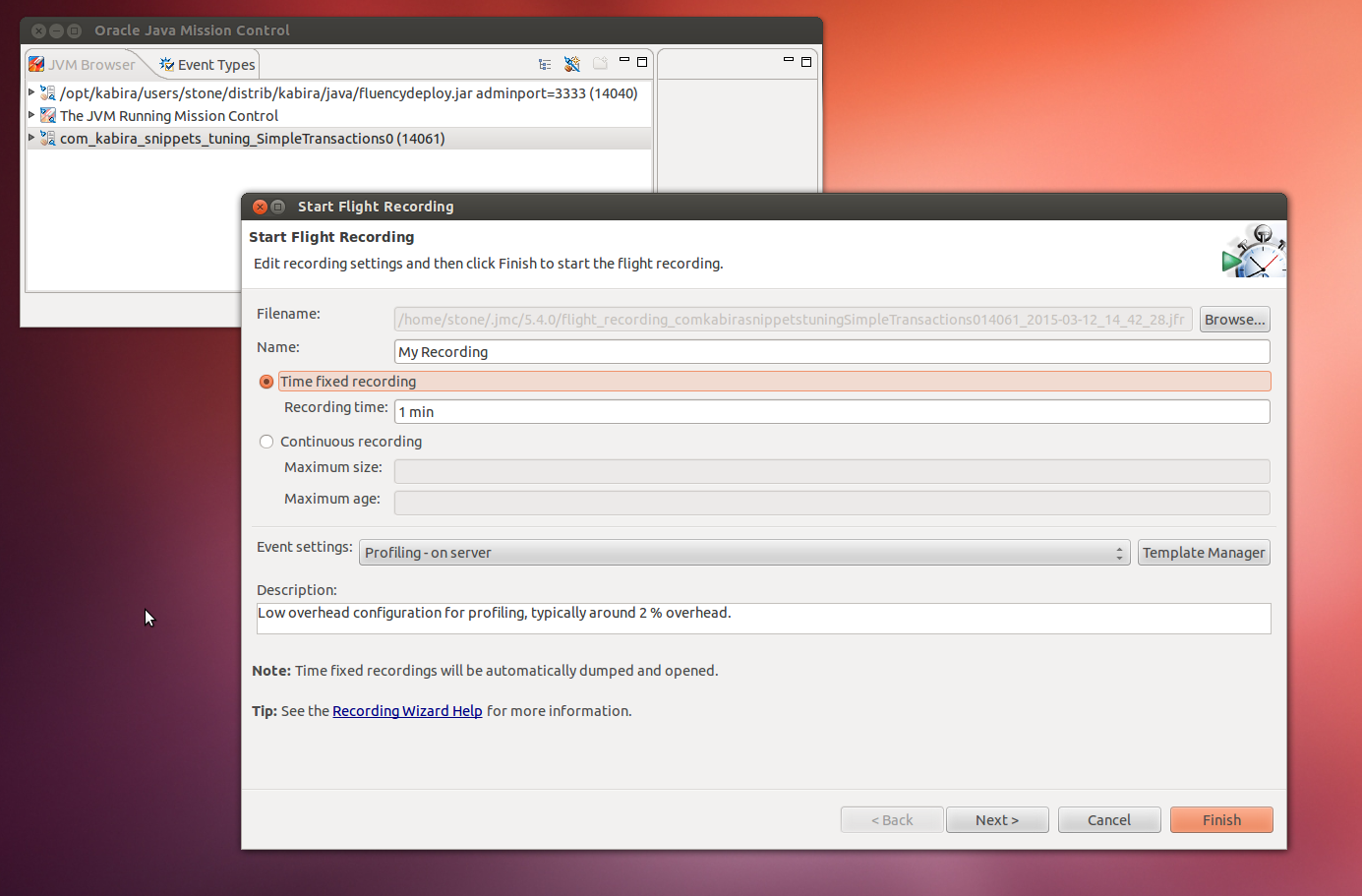Click the Browse... button for filename
This screenshot has height=896, width=1362.
(1234, 320)
